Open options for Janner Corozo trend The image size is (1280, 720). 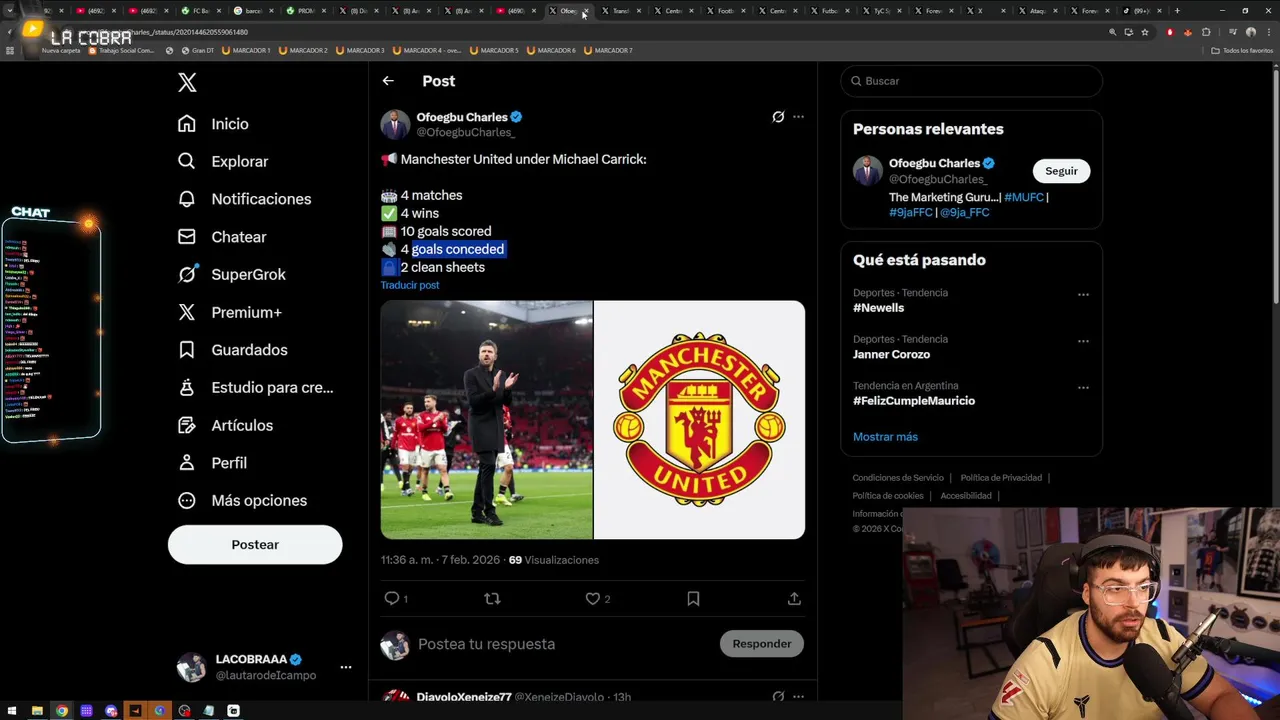[x=1083, y=341]
